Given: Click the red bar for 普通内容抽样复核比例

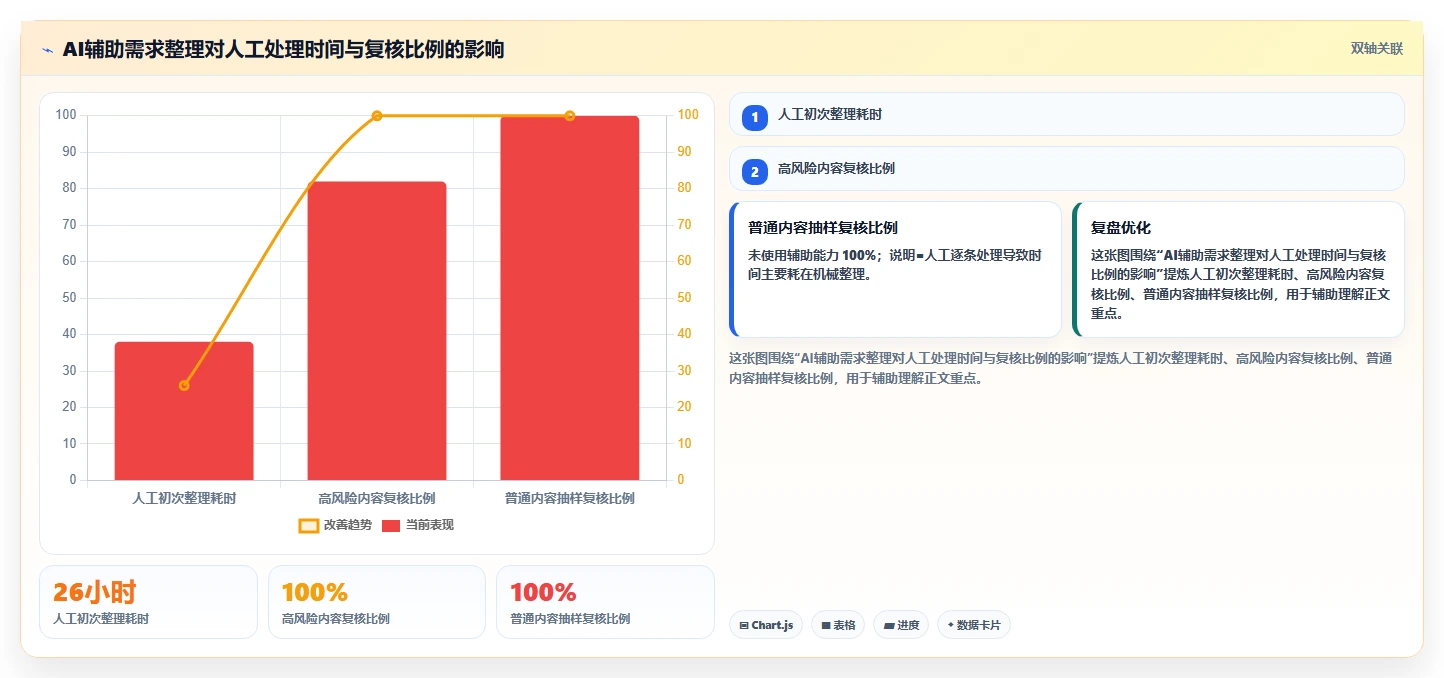Looking at the screenshot, I should tap(570, 298).
